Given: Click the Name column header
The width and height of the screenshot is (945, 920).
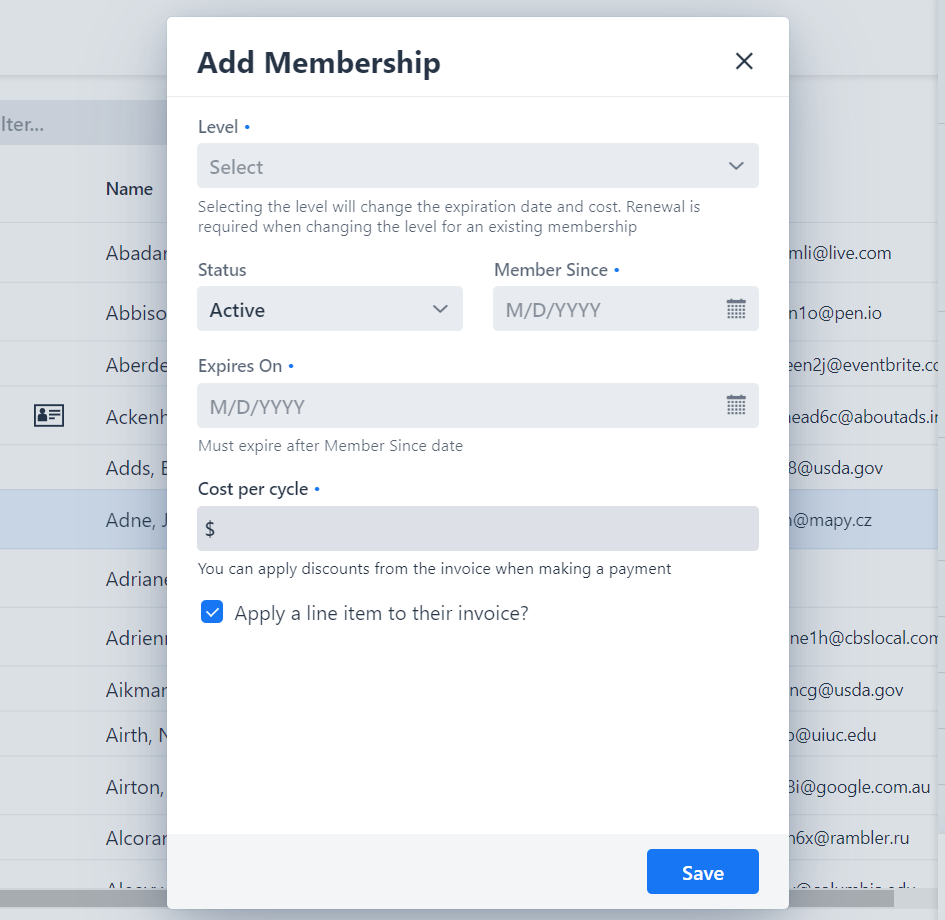Looking at the screenshot, I should tap(129, 189).
